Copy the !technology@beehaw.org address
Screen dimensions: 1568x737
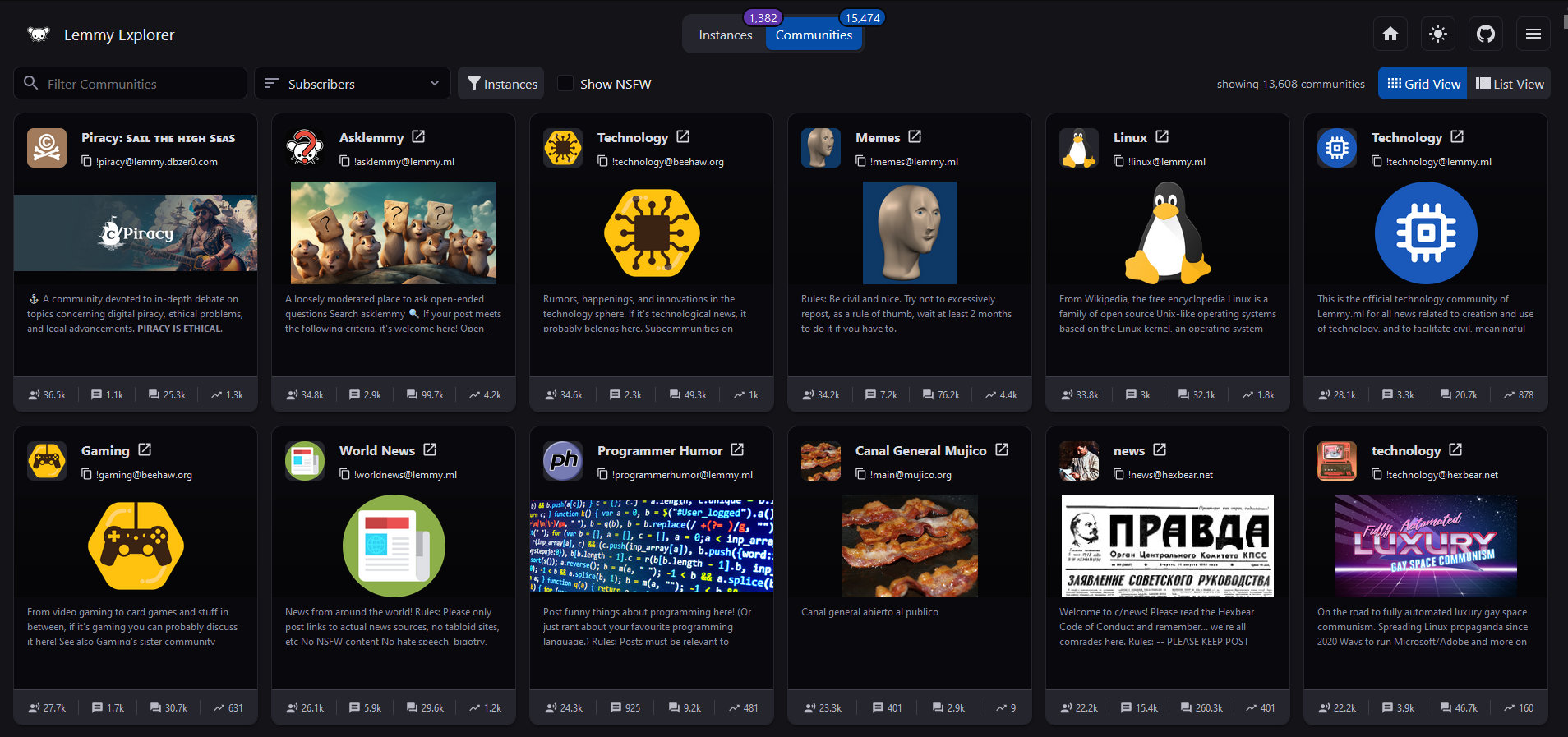[602, 161]
